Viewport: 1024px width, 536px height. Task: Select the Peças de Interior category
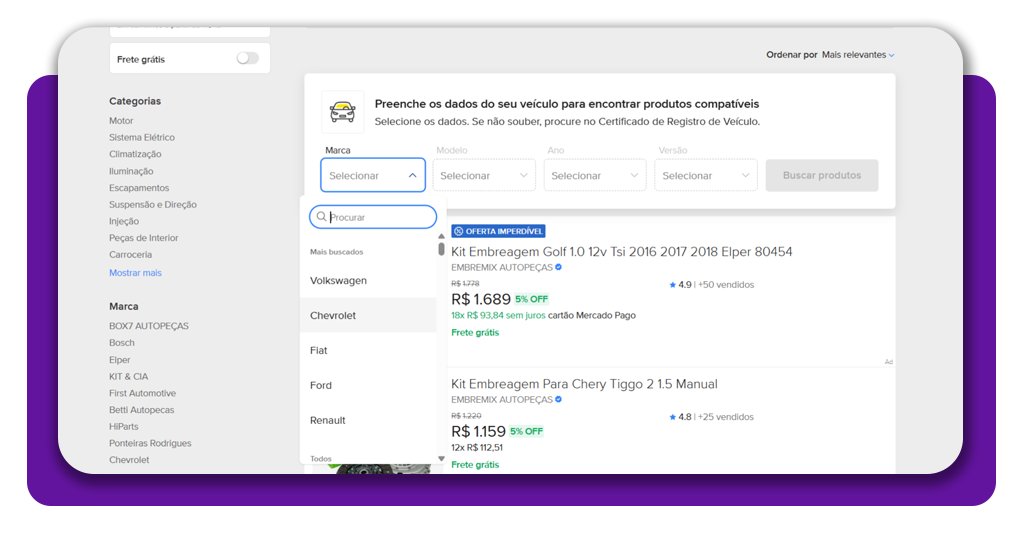coord(144,238)
